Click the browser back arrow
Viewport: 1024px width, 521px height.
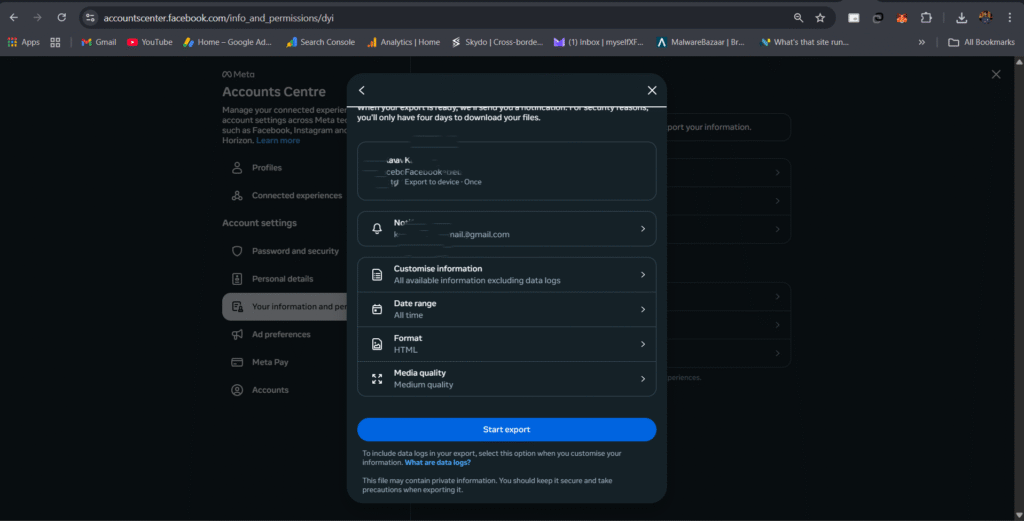point(14,18)
